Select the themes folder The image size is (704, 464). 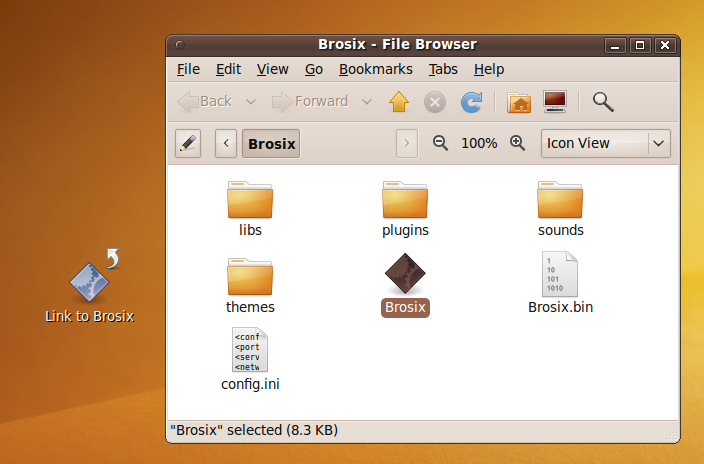click(x=250, y=286)
